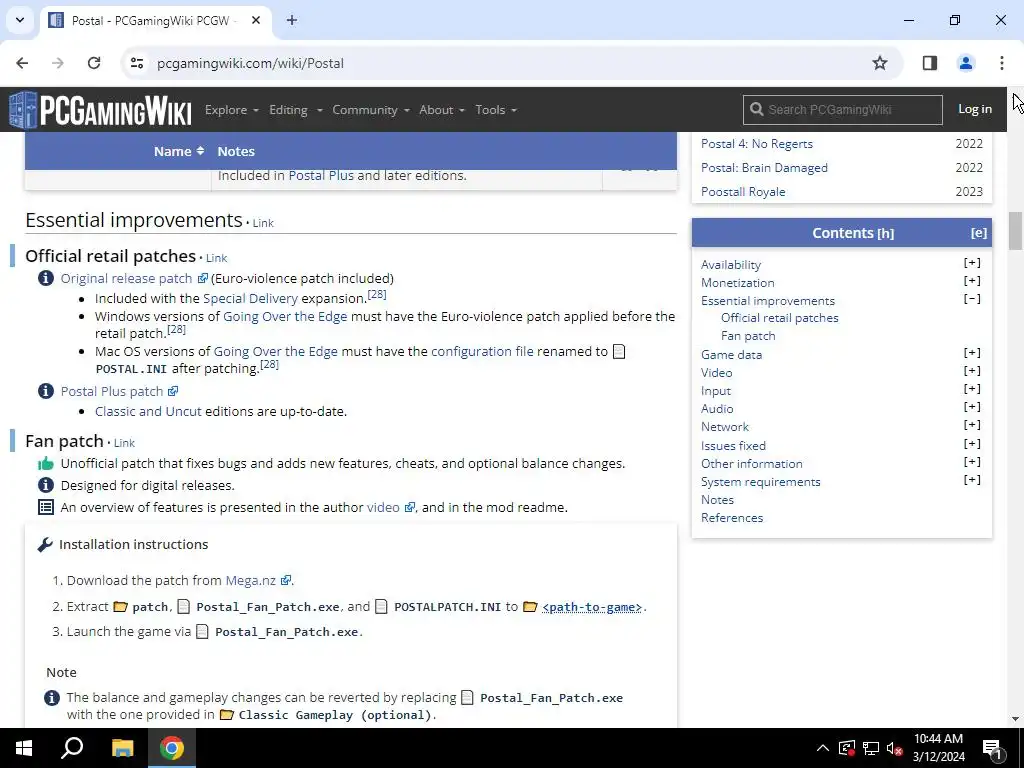Screen dimensions: 1024x768
Task: Open the tab search chevron
Action: (x=20, y=20)
